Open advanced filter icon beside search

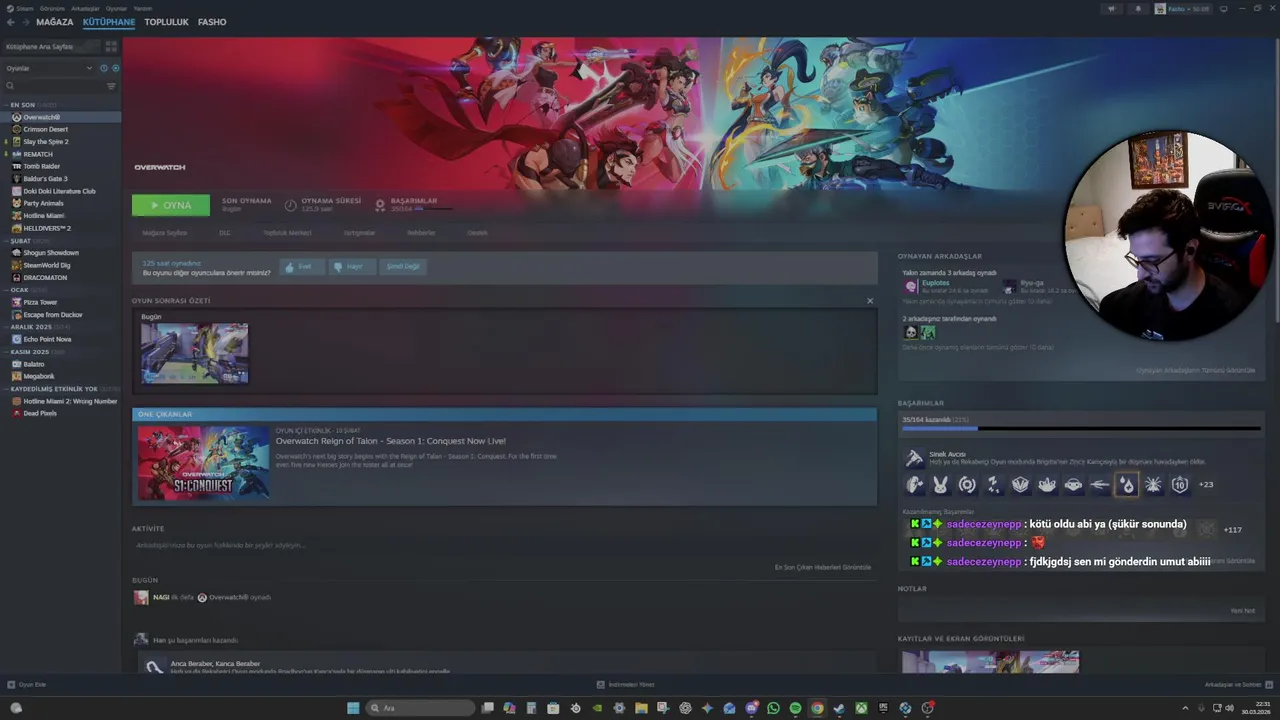[111, 86]
